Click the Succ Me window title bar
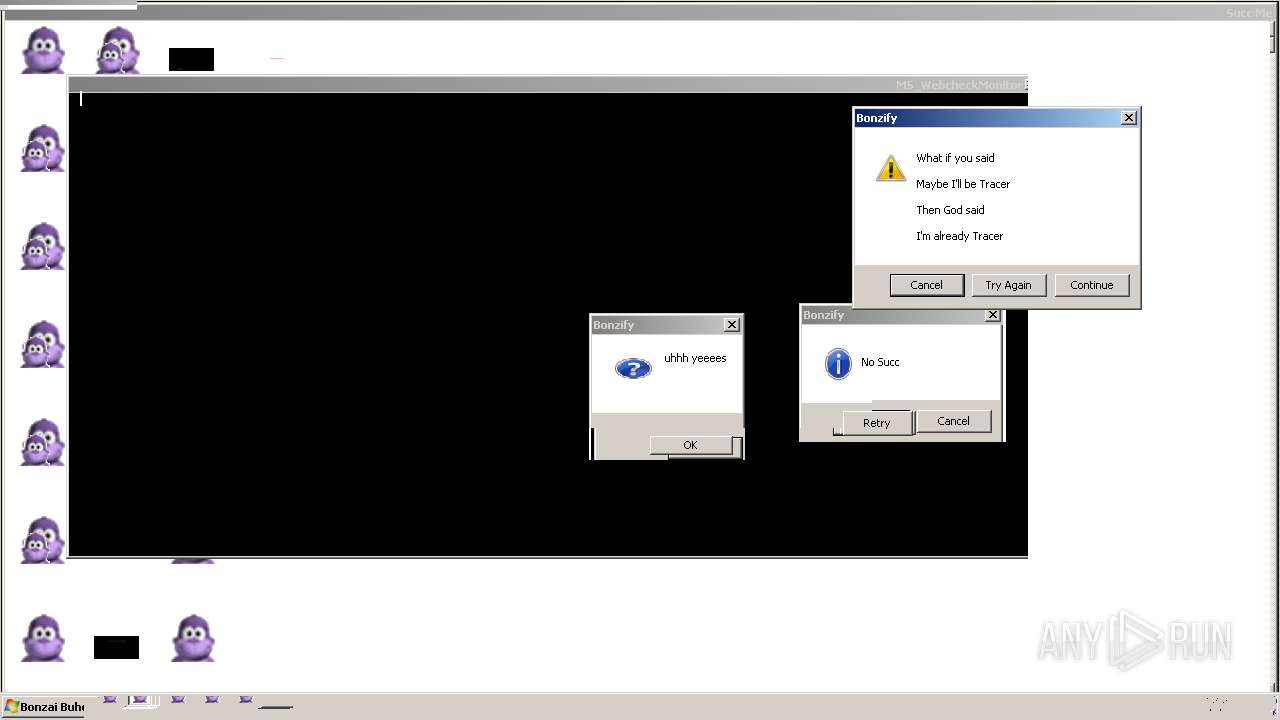The height and width of the screenshot is (720, 1280). 640,13
